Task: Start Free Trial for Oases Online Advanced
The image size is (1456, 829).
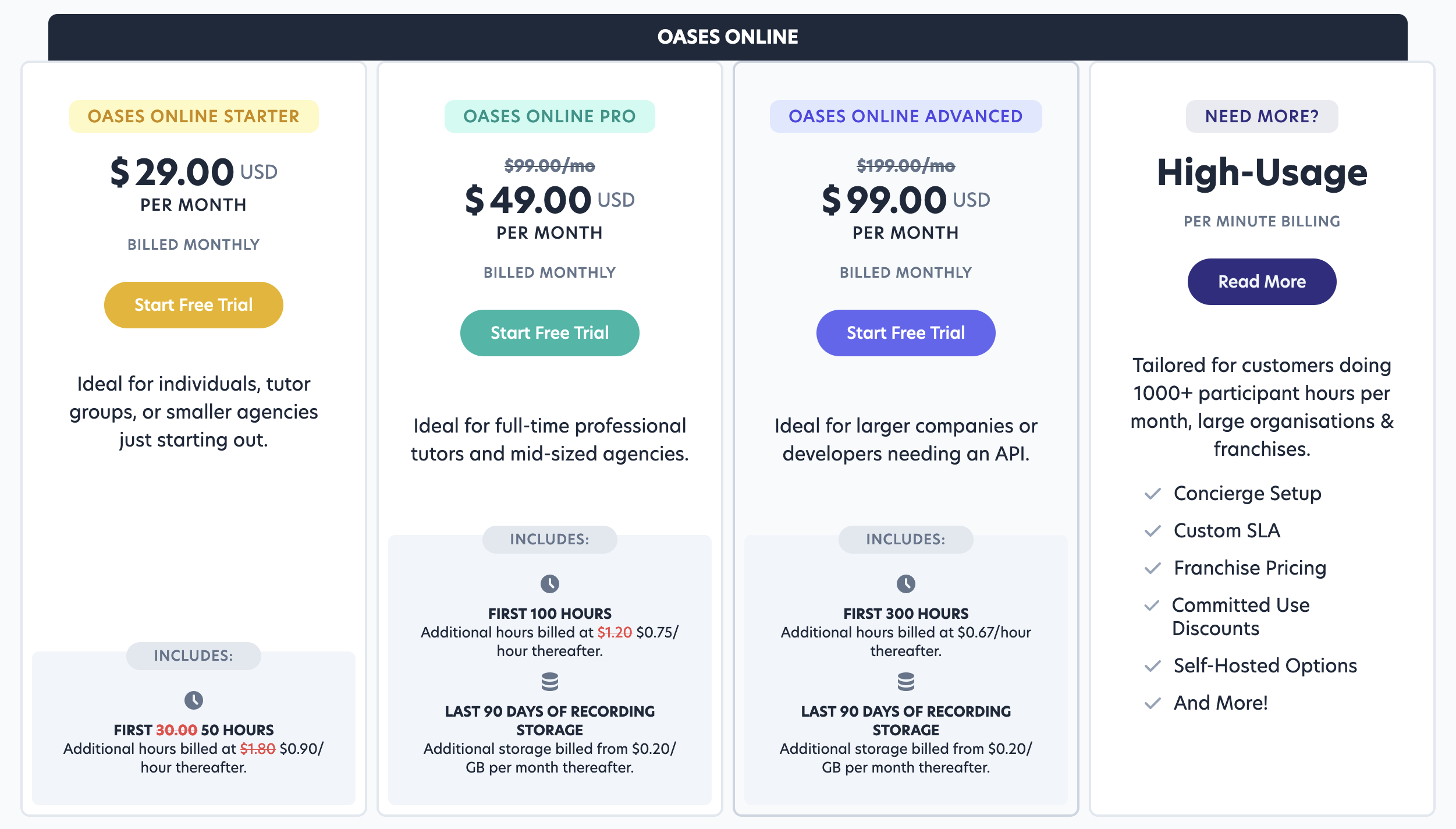Action: coord(906,333)
